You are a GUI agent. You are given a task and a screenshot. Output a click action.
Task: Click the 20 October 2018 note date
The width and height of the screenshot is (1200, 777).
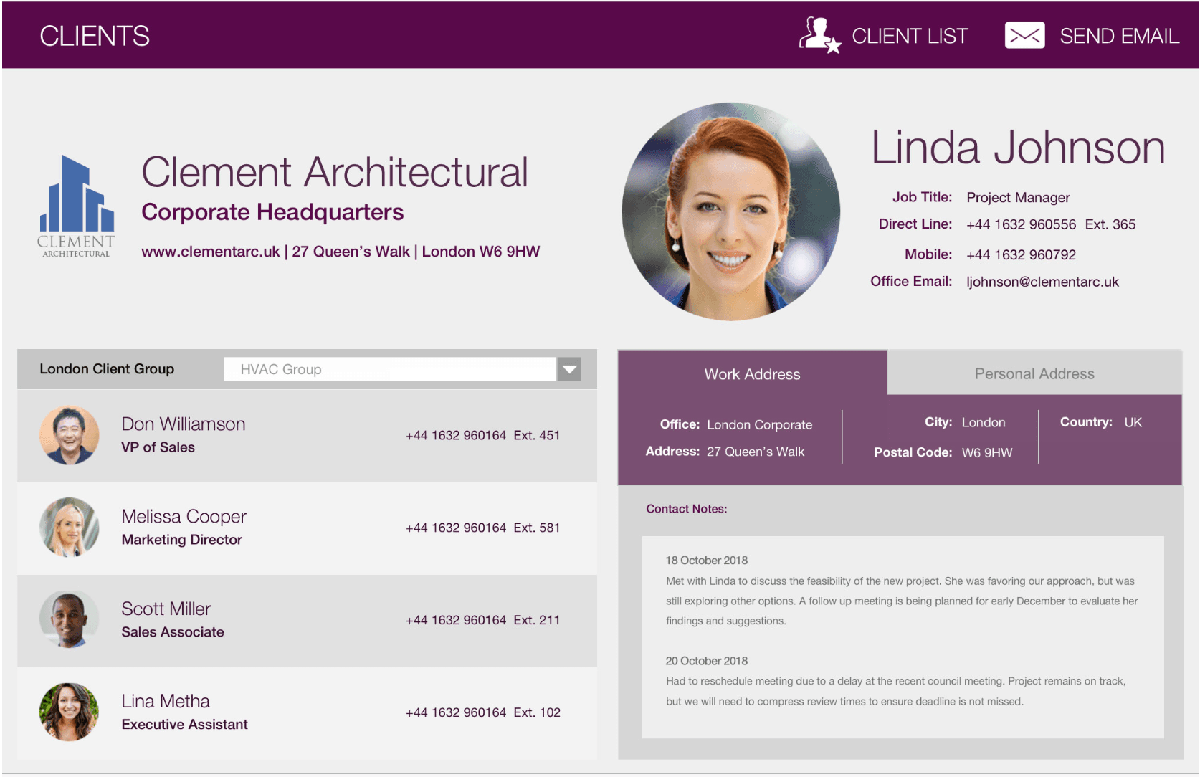tap(707, 661)
